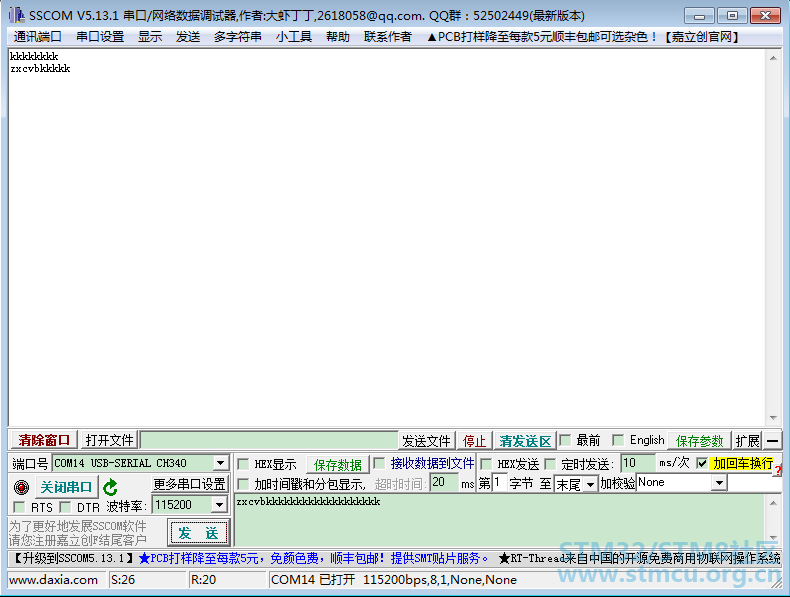Click the file path field beside 打开文件
Viewport: 790px width, 597px height.
tap(269, 440)
